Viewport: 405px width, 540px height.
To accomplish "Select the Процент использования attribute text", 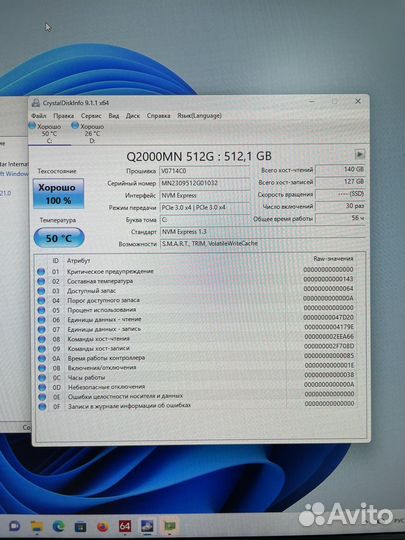I will (102, 310).
